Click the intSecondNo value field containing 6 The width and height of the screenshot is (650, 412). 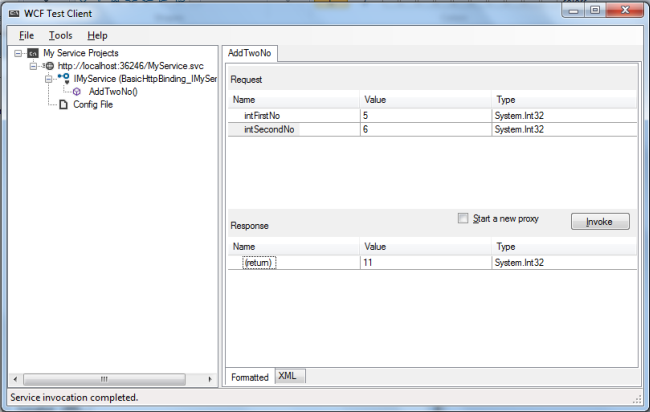click(426, 130)
